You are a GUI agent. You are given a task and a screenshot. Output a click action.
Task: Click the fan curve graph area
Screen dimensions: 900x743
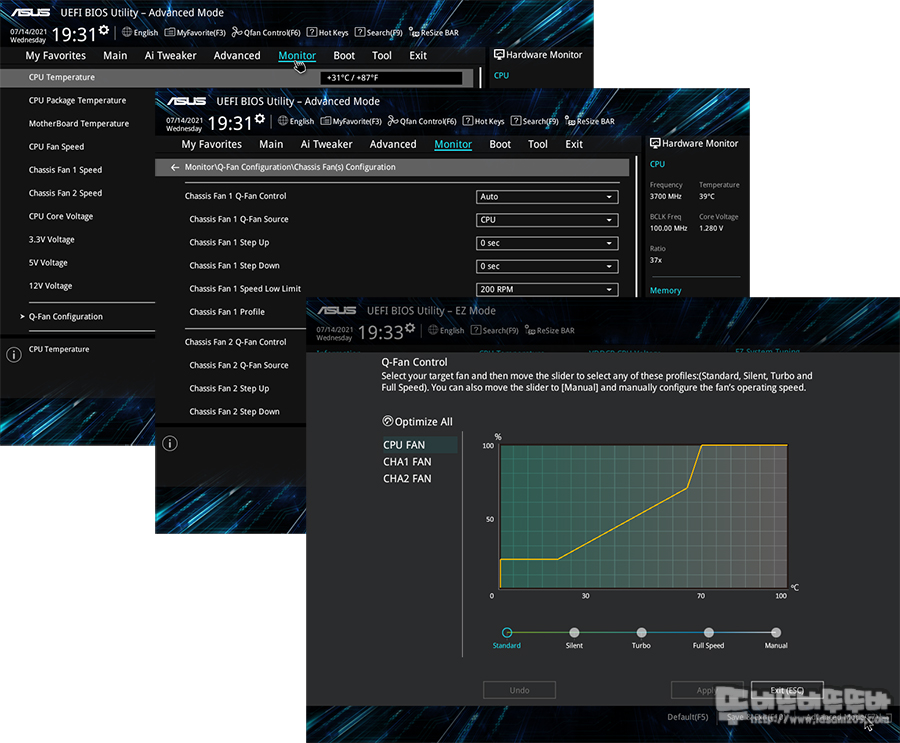tap(643, 516)
